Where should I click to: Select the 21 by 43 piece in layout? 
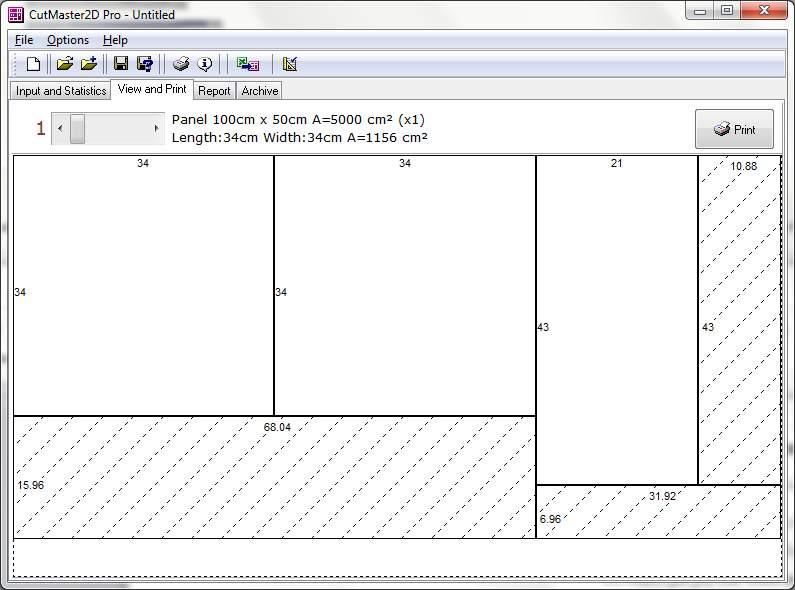[x=616, y=320]
